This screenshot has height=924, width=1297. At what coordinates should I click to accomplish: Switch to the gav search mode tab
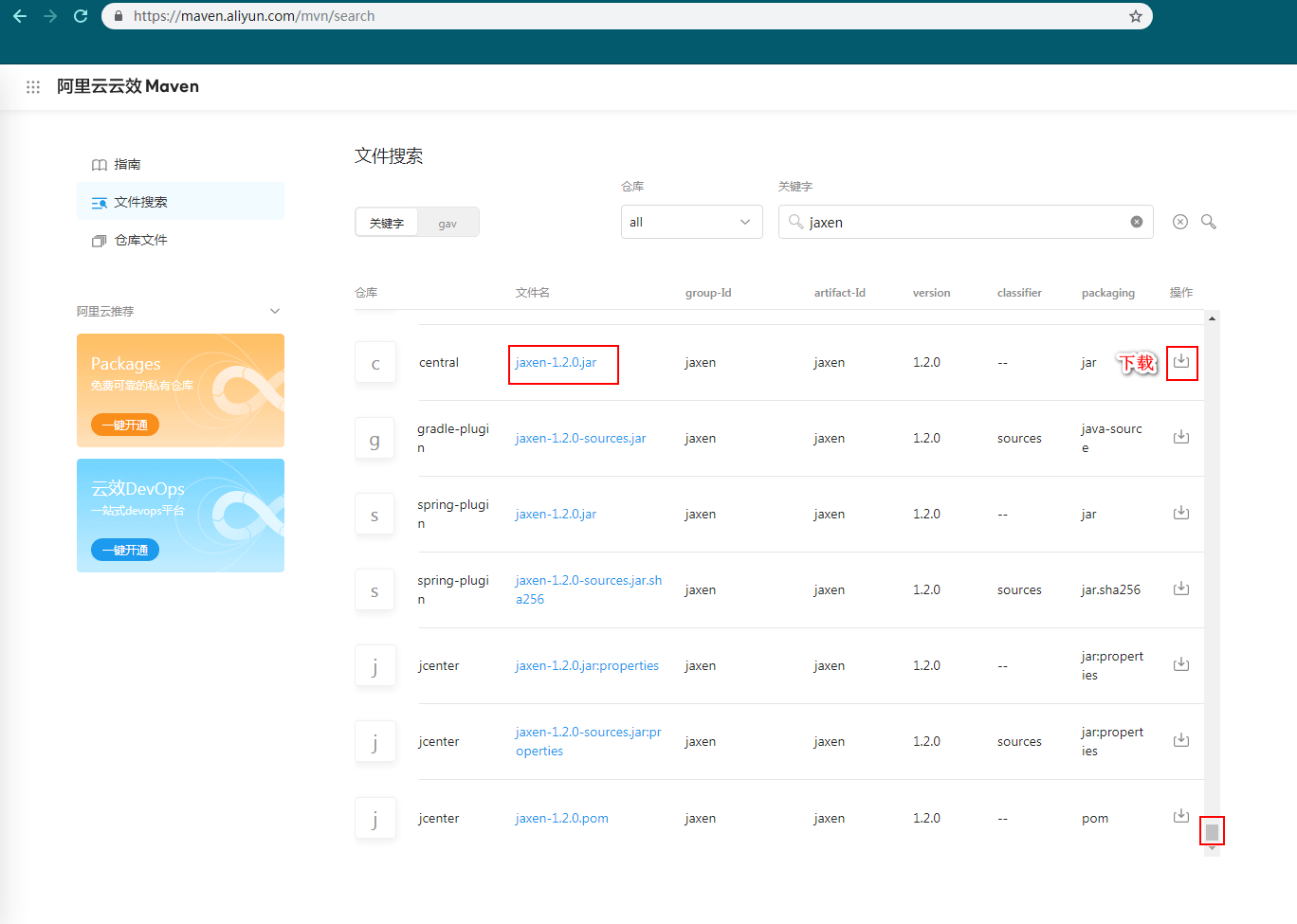(448, 223)
